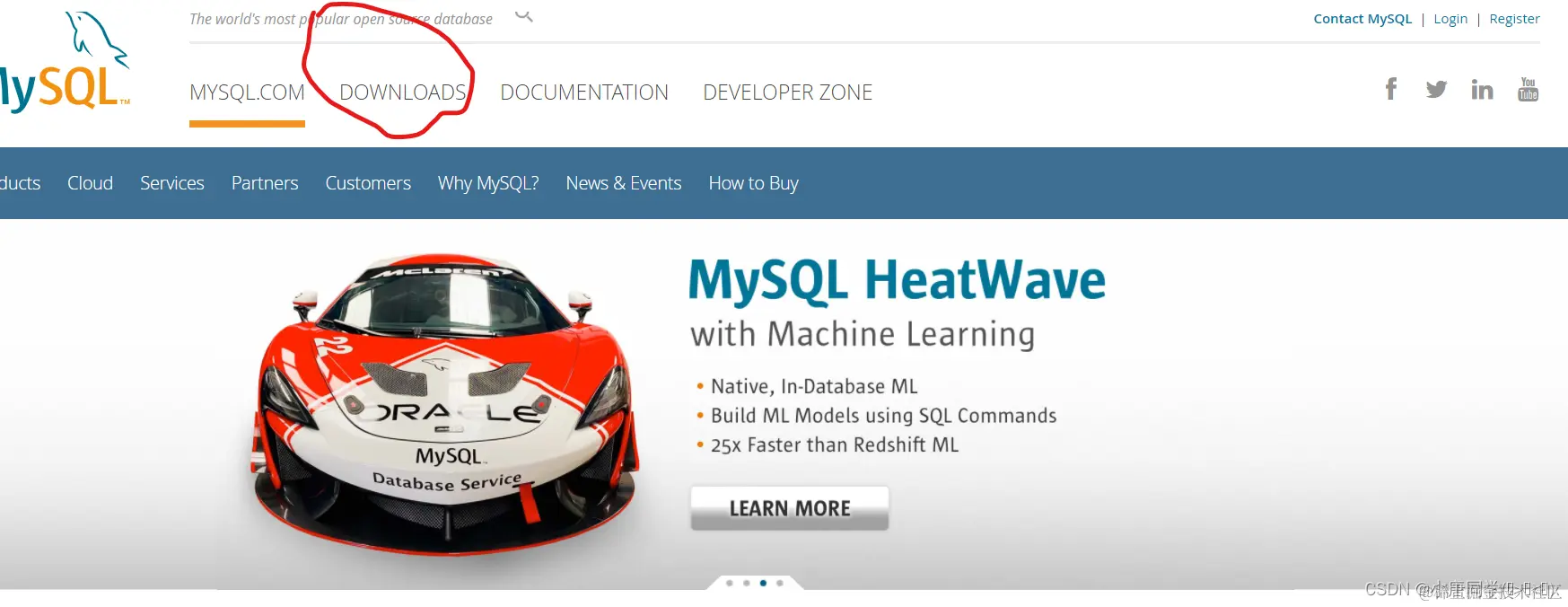The image size is (1568, 607).
Task: Open the Customers menu item
Action: (x=368, y=183)
